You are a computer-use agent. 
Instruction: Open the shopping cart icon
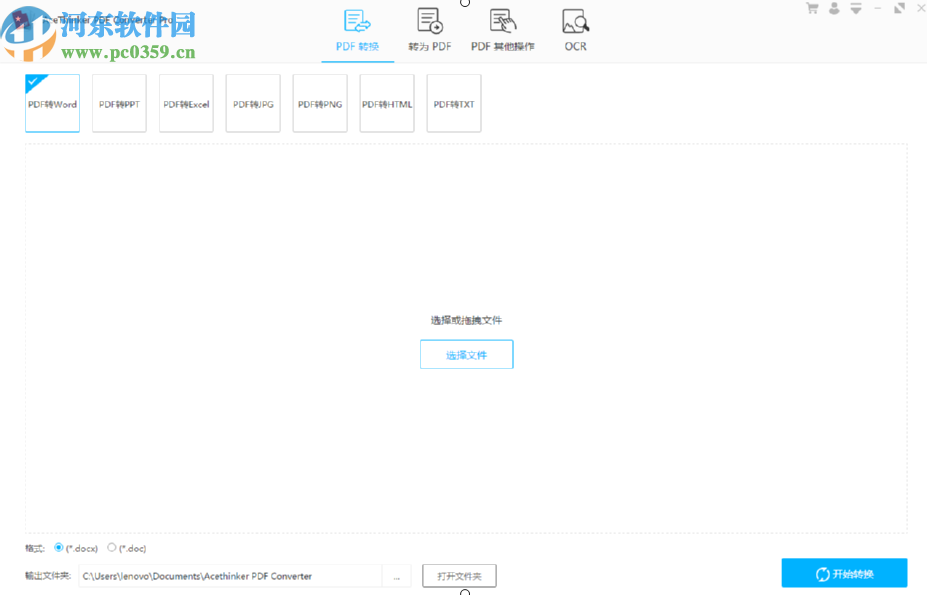(812, 8)
